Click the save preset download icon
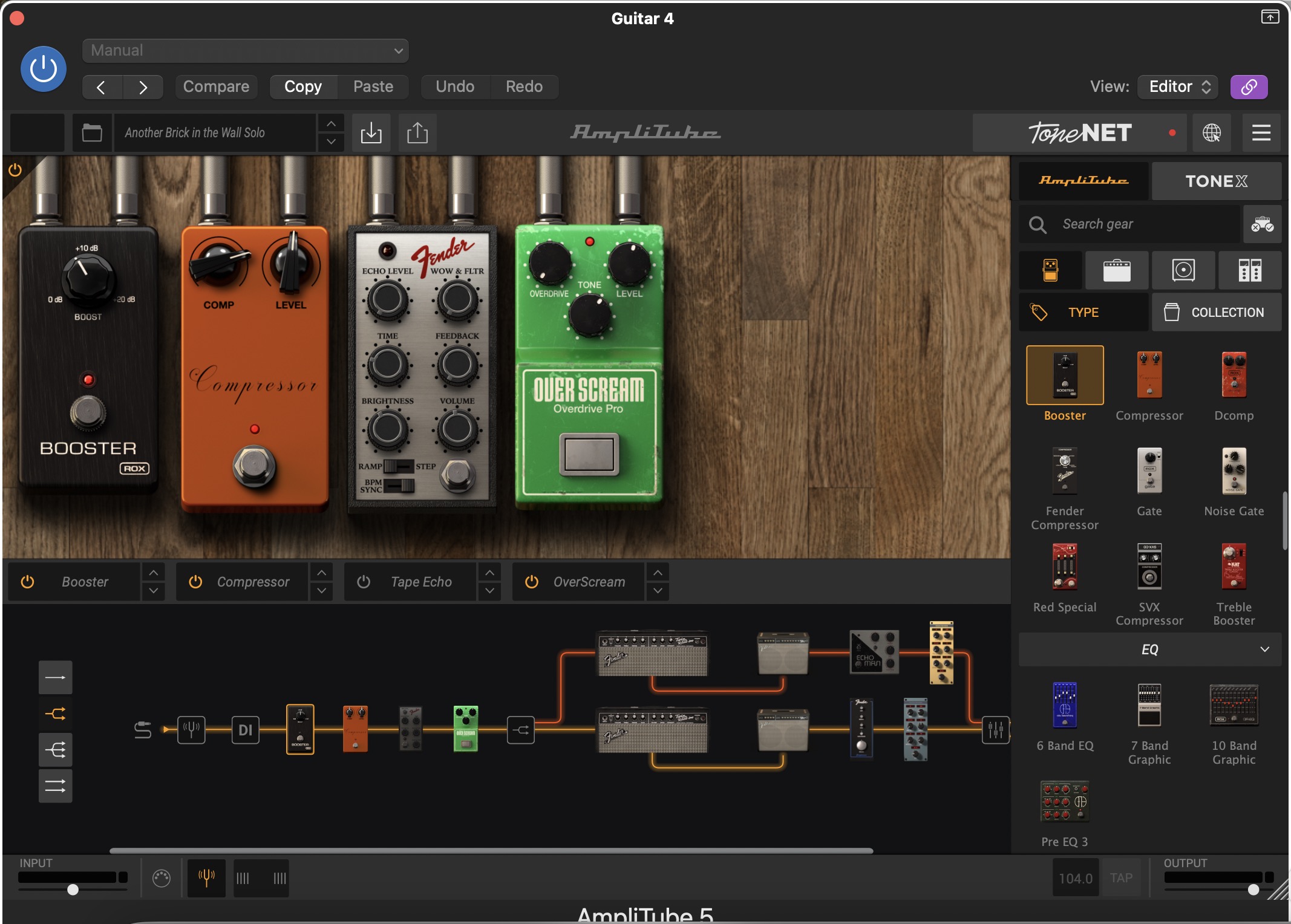 click(x=371, y=132)
